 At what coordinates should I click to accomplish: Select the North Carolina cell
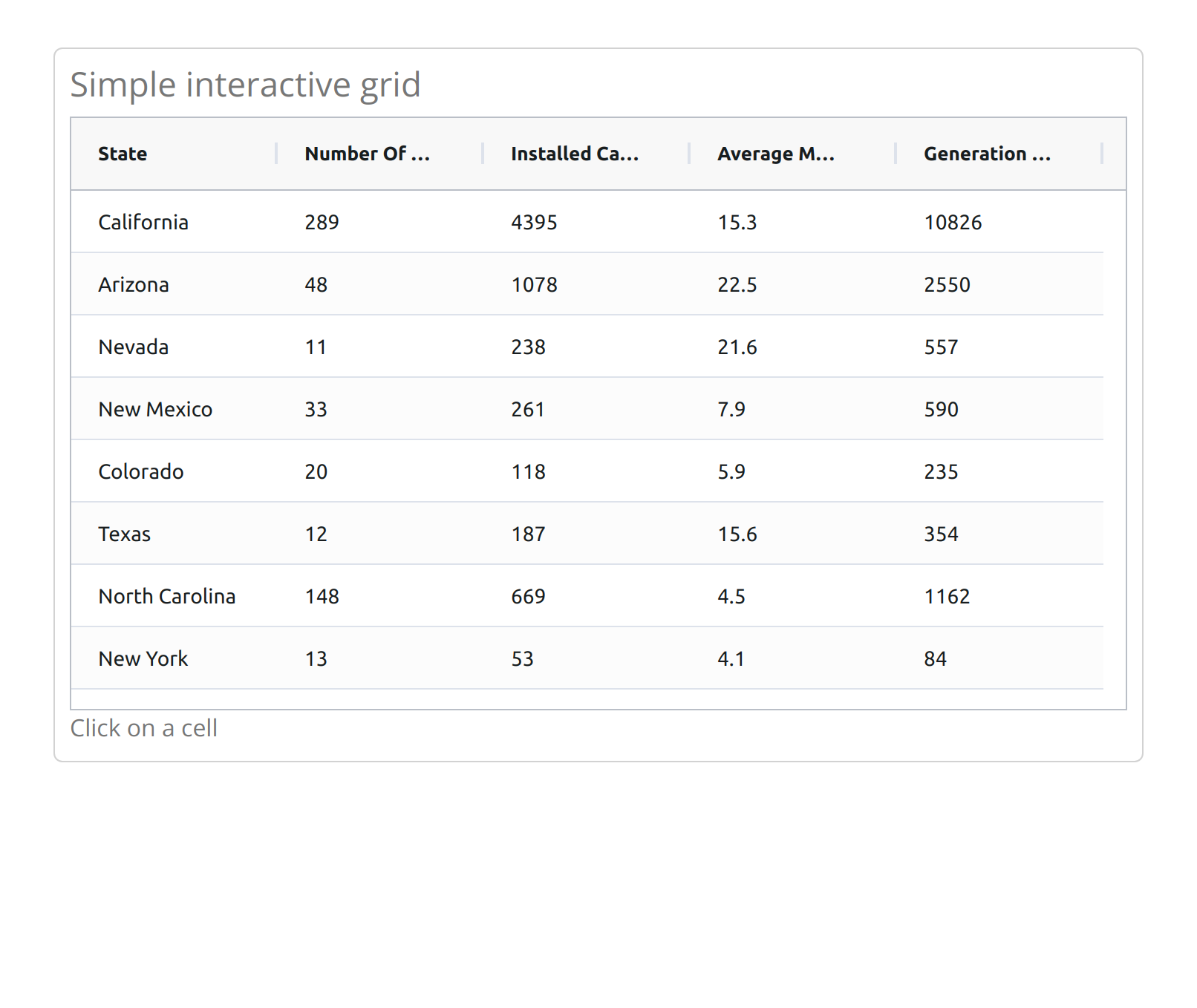coord(174,596)
